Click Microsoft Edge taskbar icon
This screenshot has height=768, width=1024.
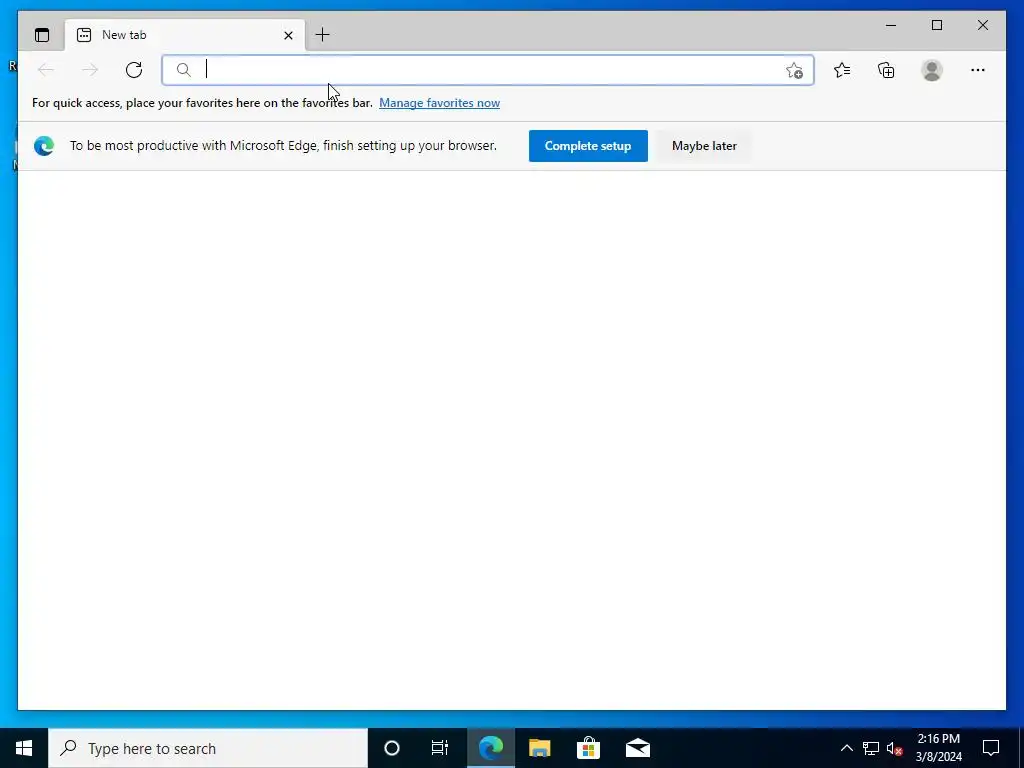[x=490, y=748]
